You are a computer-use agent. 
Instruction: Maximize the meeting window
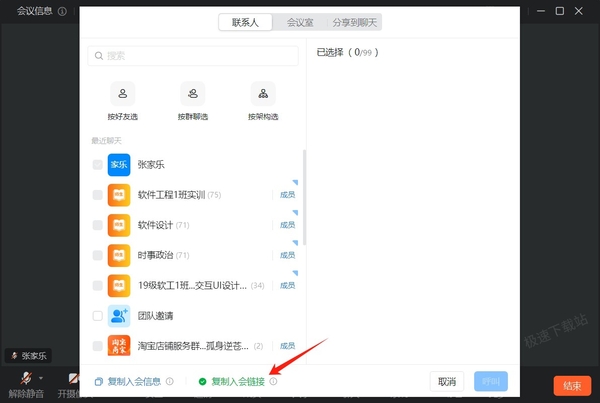click(x=559, y=11)
